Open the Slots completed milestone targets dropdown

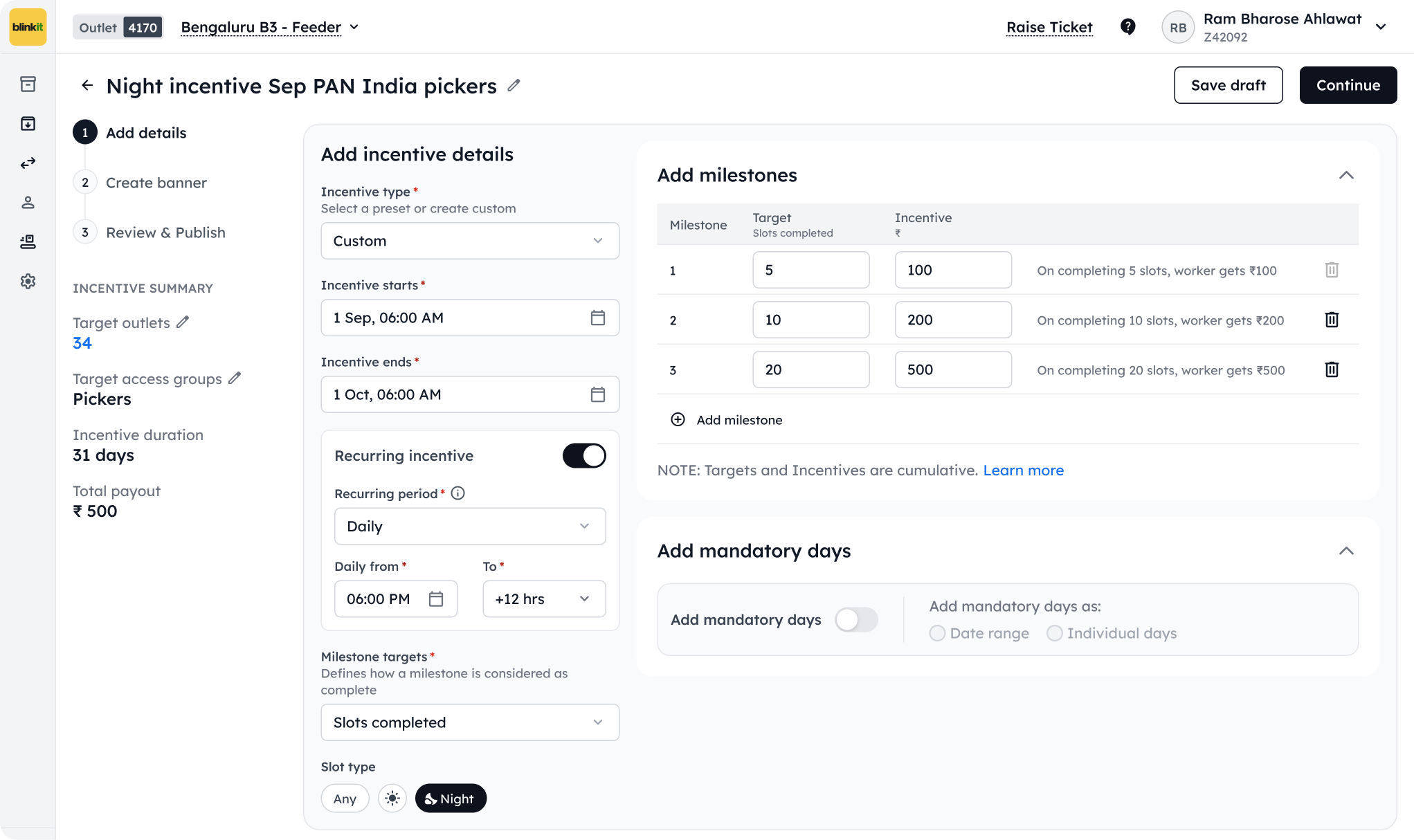pos(470,722)
